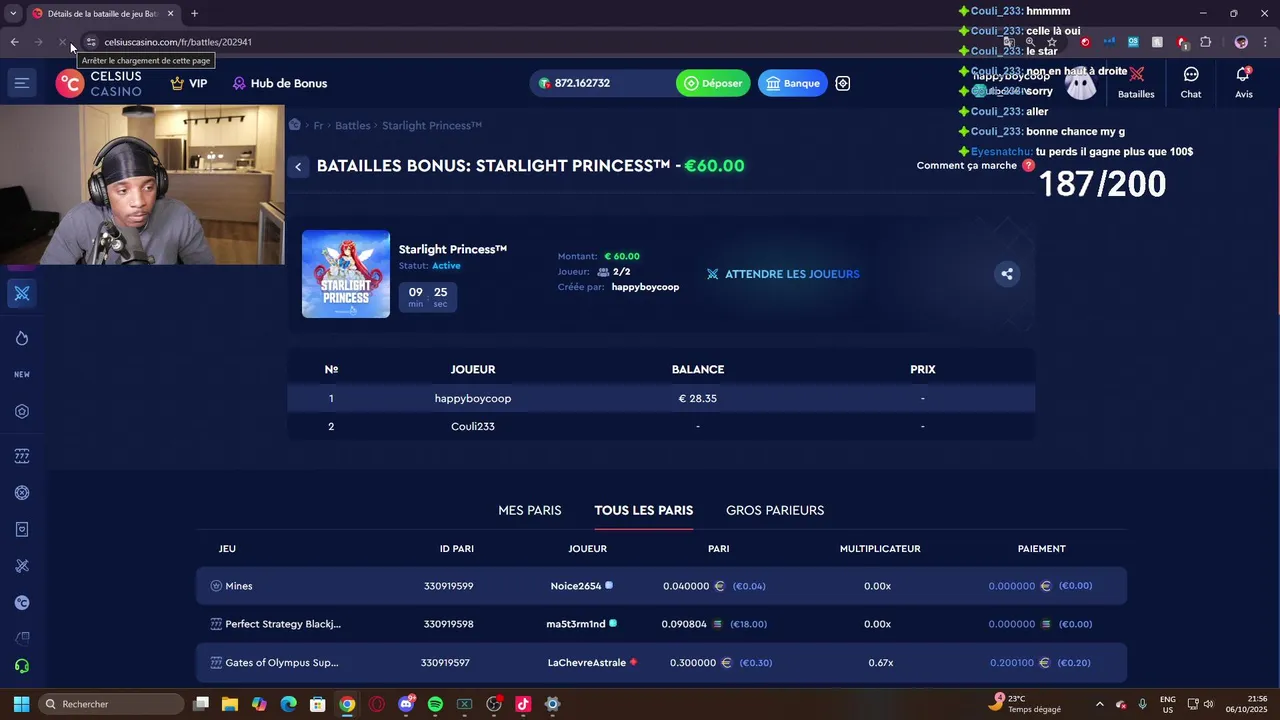Switch to the Tous les Paris tab
The width and height of the screenshot is (1280, 720).
tap(643, 510)
